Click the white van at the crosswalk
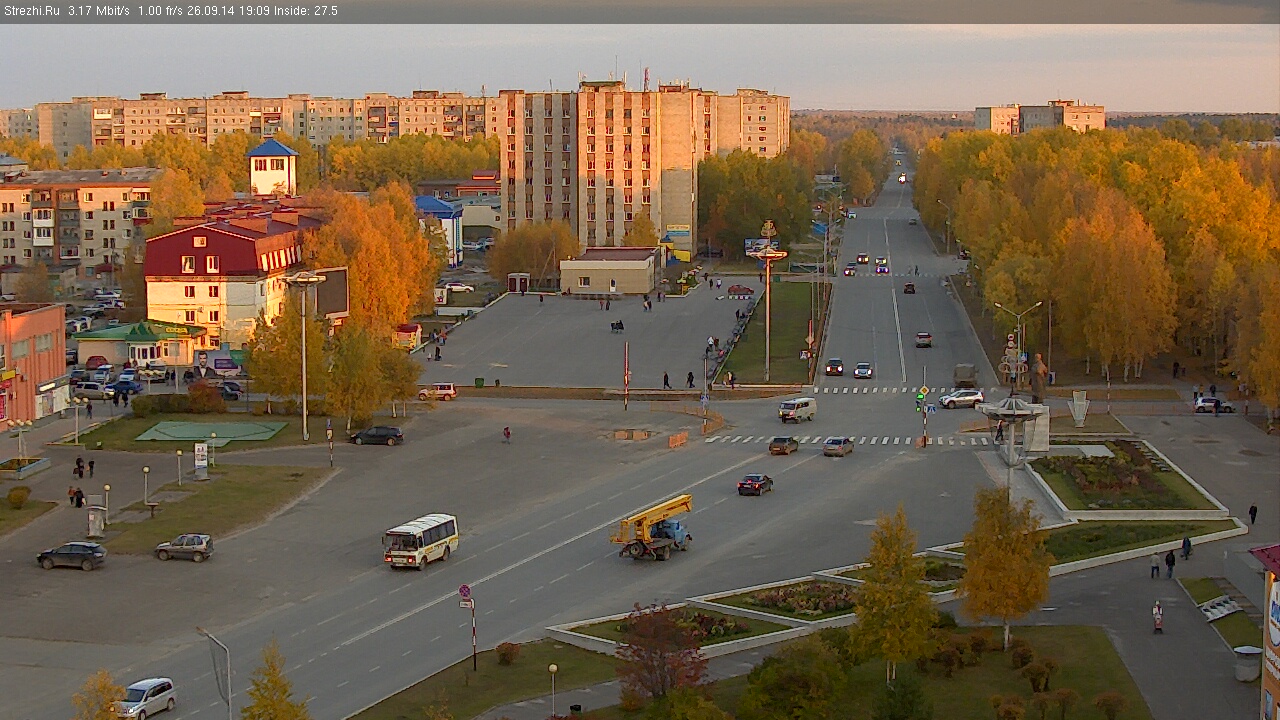1280x720 pixels. [797, 410]
